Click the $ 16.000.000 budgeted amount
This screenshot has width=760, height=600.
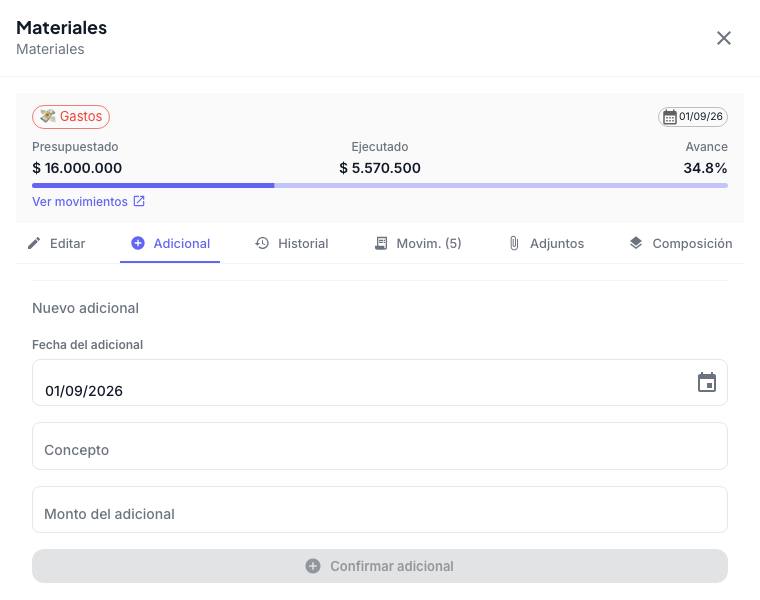coord(77,168)
